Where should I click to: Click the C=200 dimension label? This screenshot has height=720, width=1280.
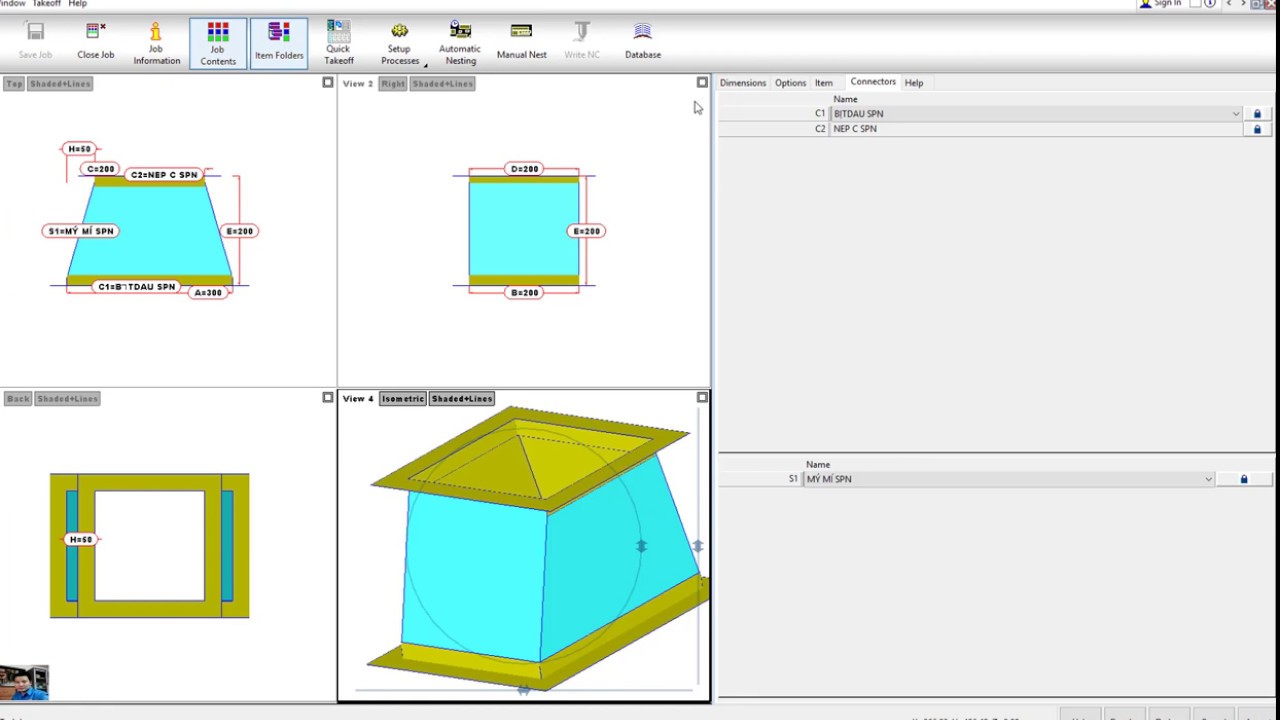tap(101, 169)
